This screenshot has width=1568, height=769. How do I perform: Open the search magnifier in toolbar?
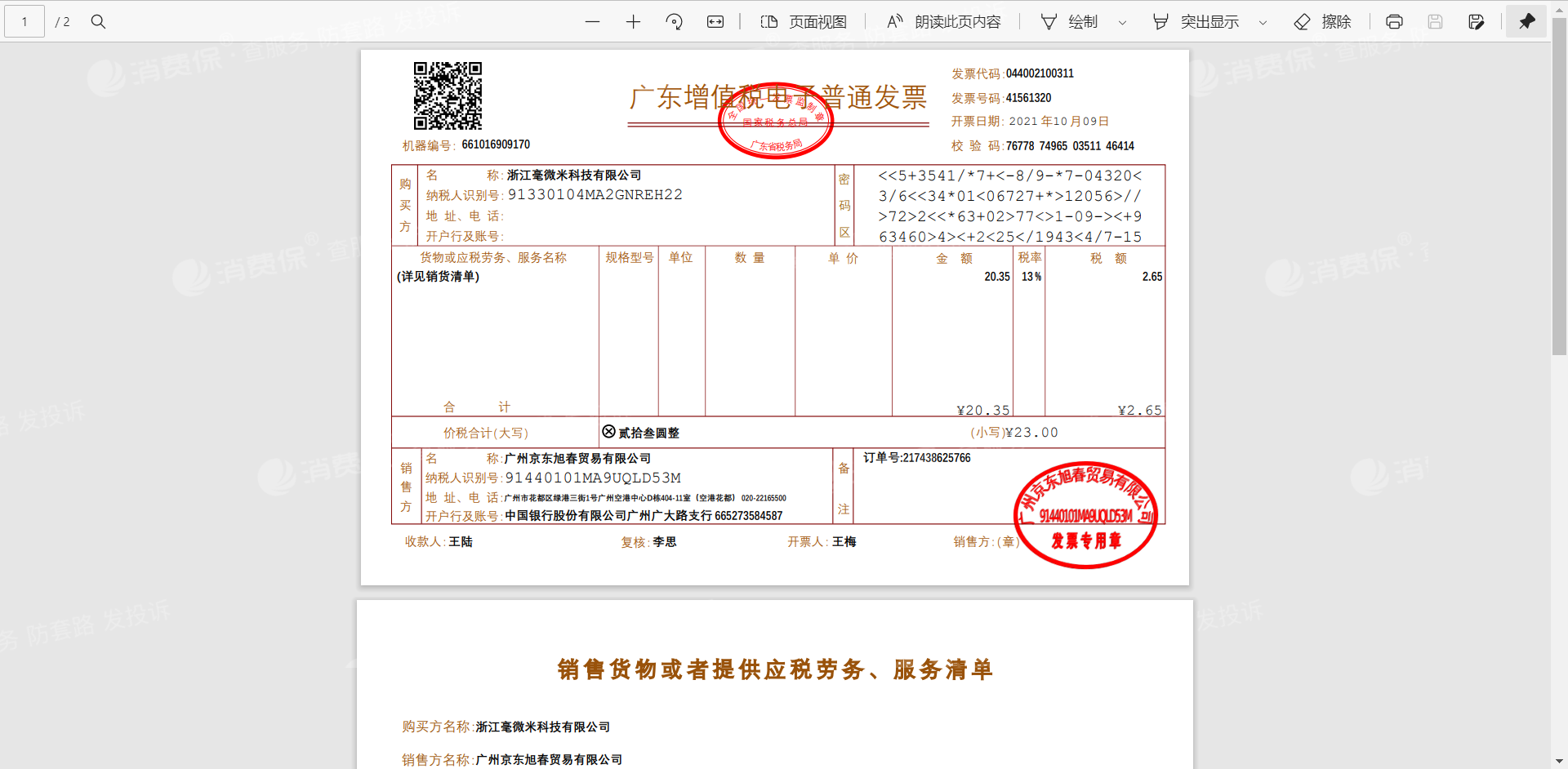[x=98, y=21]
